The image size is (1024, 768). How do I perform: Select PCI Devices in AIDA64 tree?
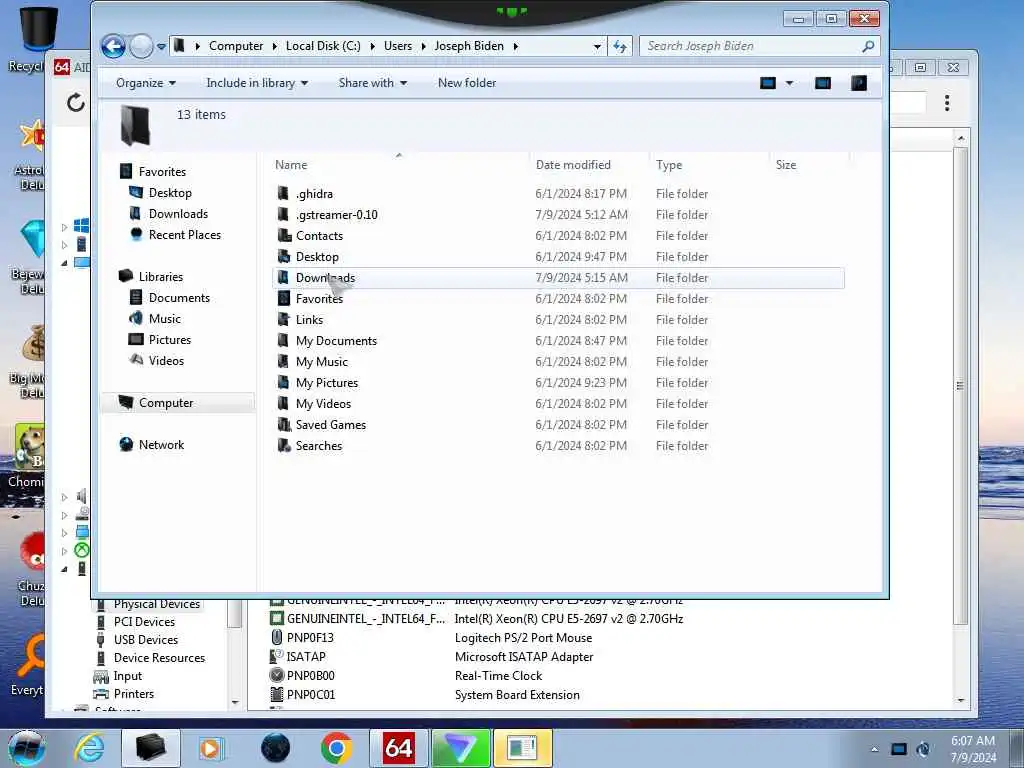[x=144, y=622]
